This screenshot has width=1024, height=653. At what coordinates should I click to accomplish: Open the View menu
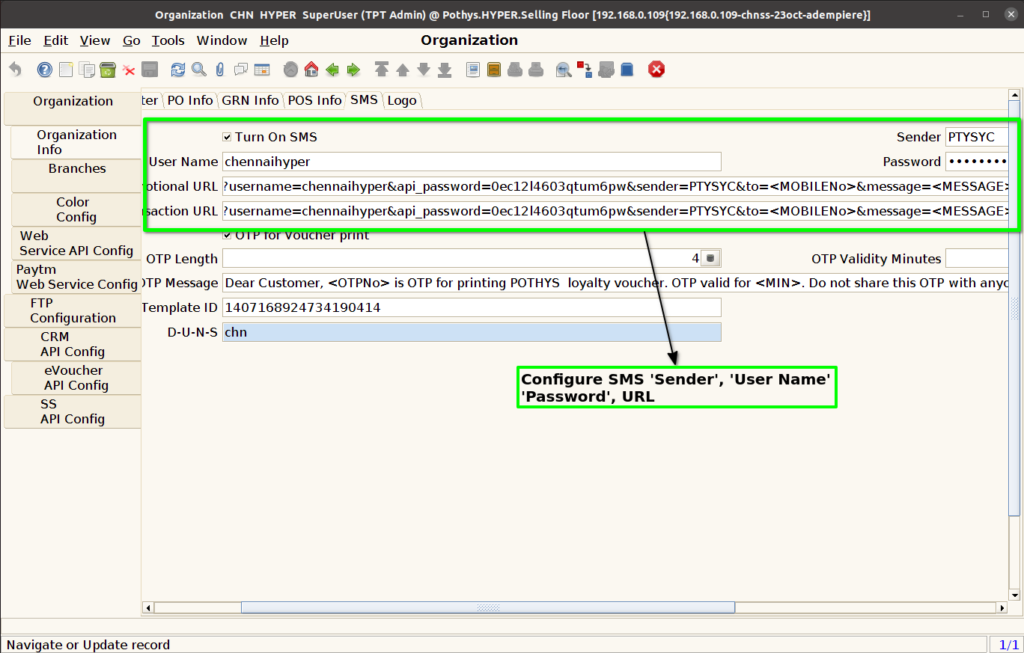(95, 40)
